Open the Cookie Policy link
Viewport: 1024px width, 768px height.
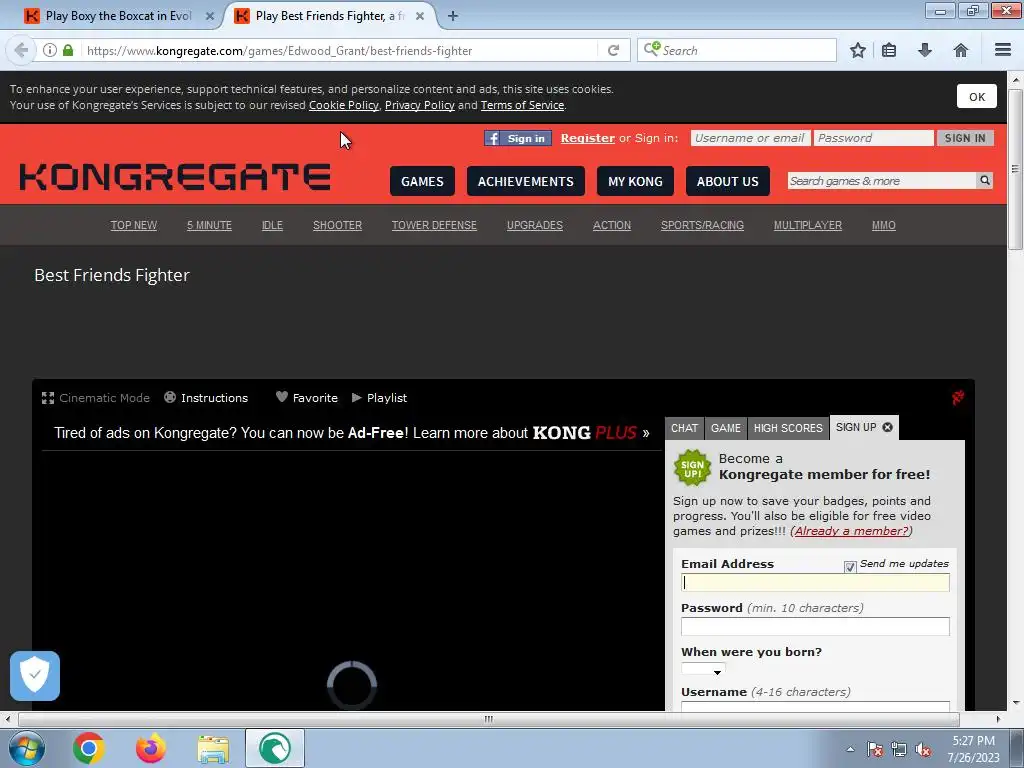coord(344,105)
